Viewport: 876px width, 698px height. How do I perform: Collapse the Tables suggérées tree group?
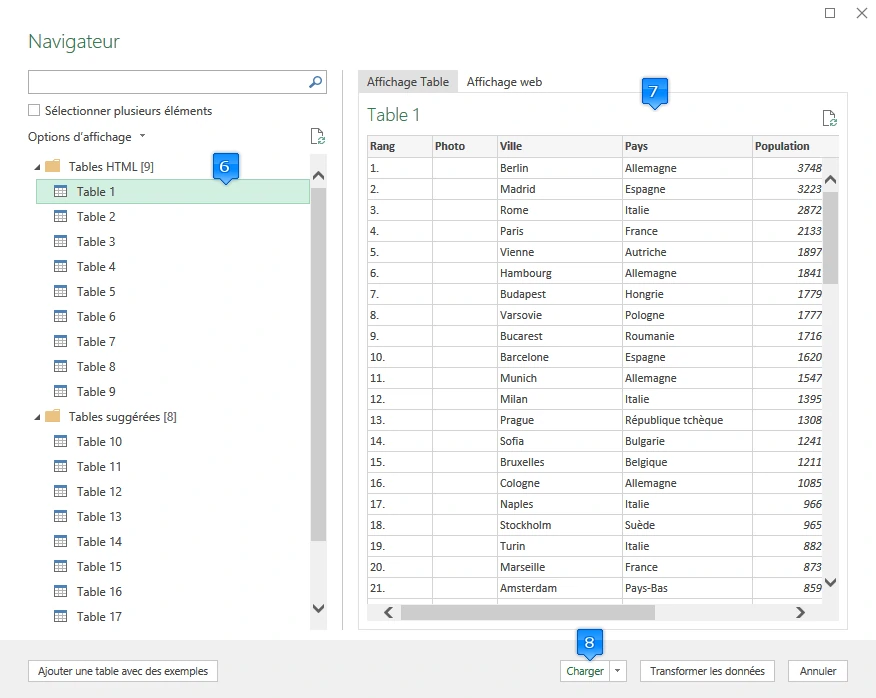(38, 417)
